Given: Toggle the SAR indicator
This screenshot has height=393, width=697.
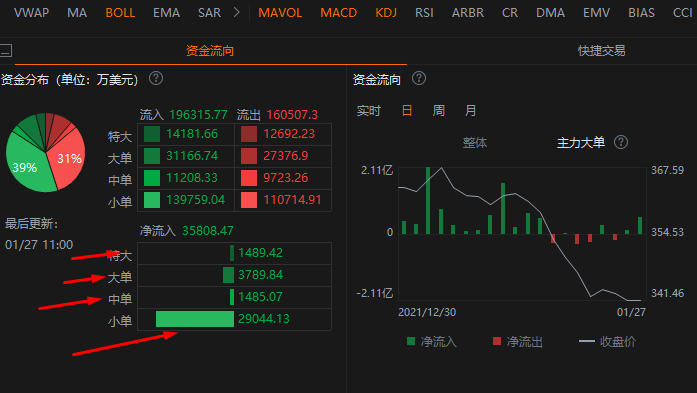Looking at the screenshot, I should coord(209,13).
